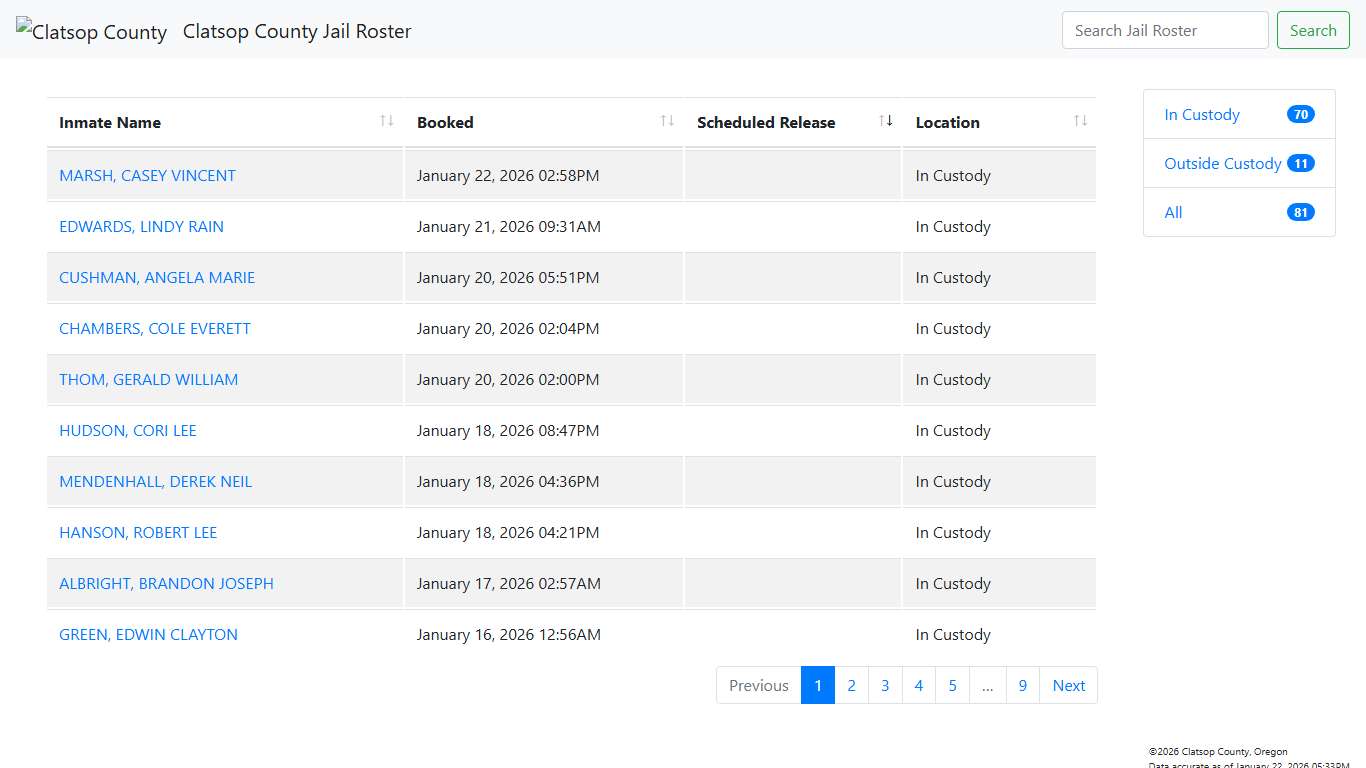View HUDSON, CORI LEE's record
1366x768 pixels.
point(128,430)
